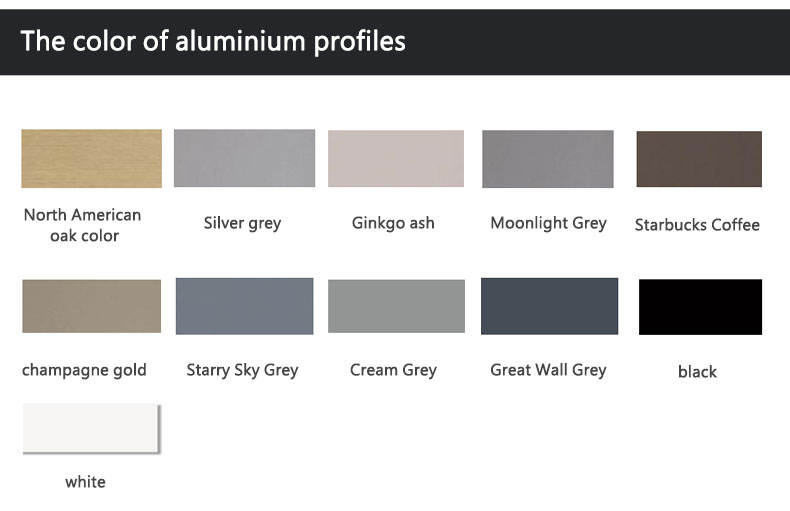This screenshot has width=790, height=511.
Task: Select the Moonlight Grey swatch
Action: coord(548,159)
